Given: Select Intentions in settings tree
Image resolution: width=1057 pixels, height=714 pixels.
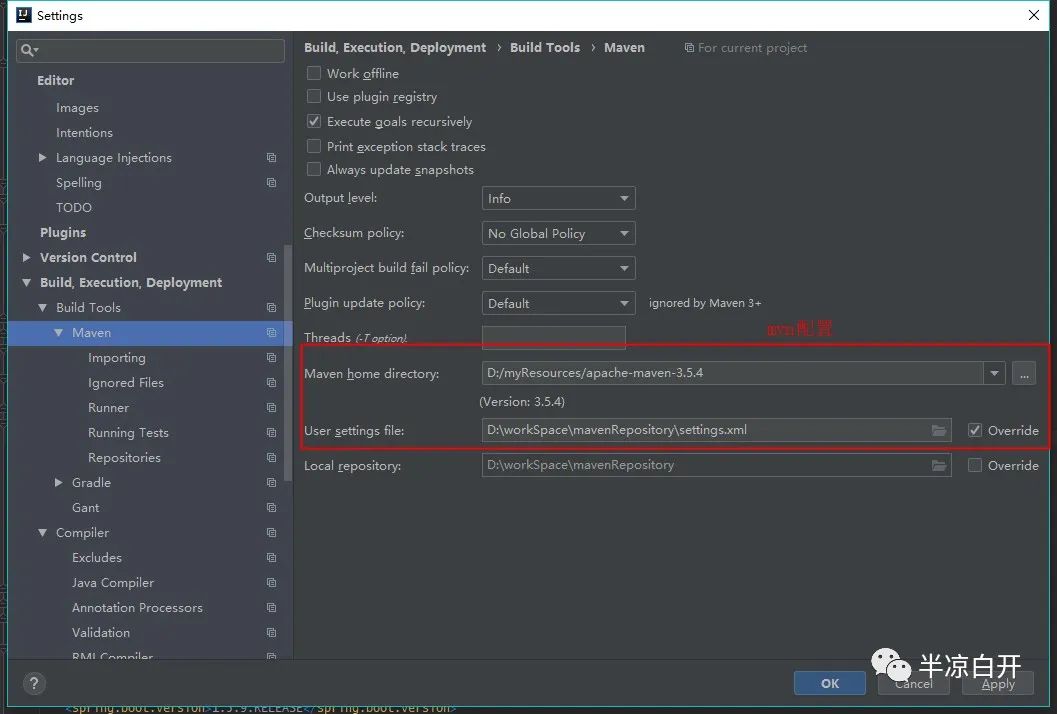Looking at the screenshot, I should pyautogui.click(x=84, y=133).
